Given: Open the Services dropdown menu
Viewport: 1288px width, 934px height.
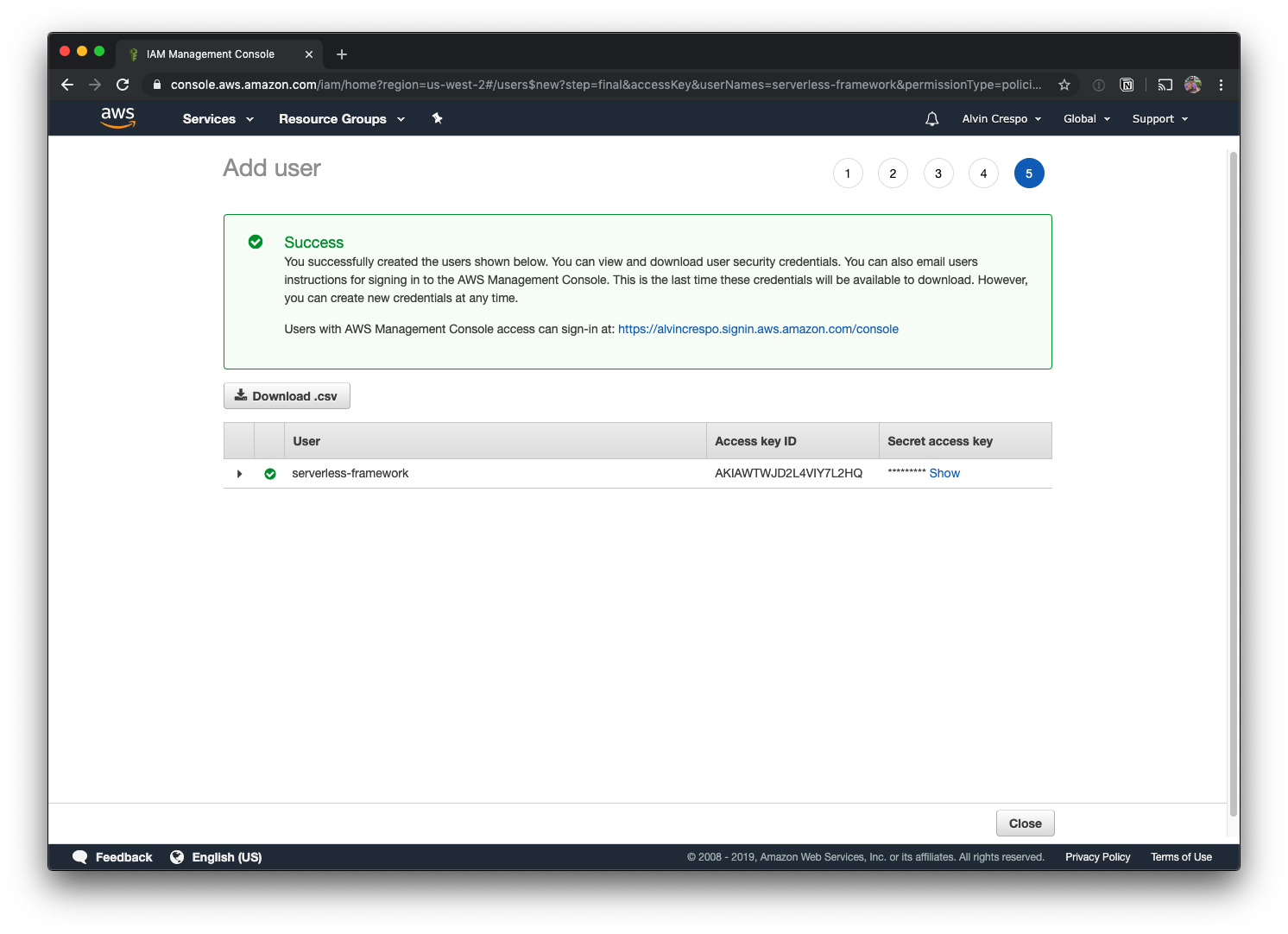Looking at the screenshot, I should 218,119.
